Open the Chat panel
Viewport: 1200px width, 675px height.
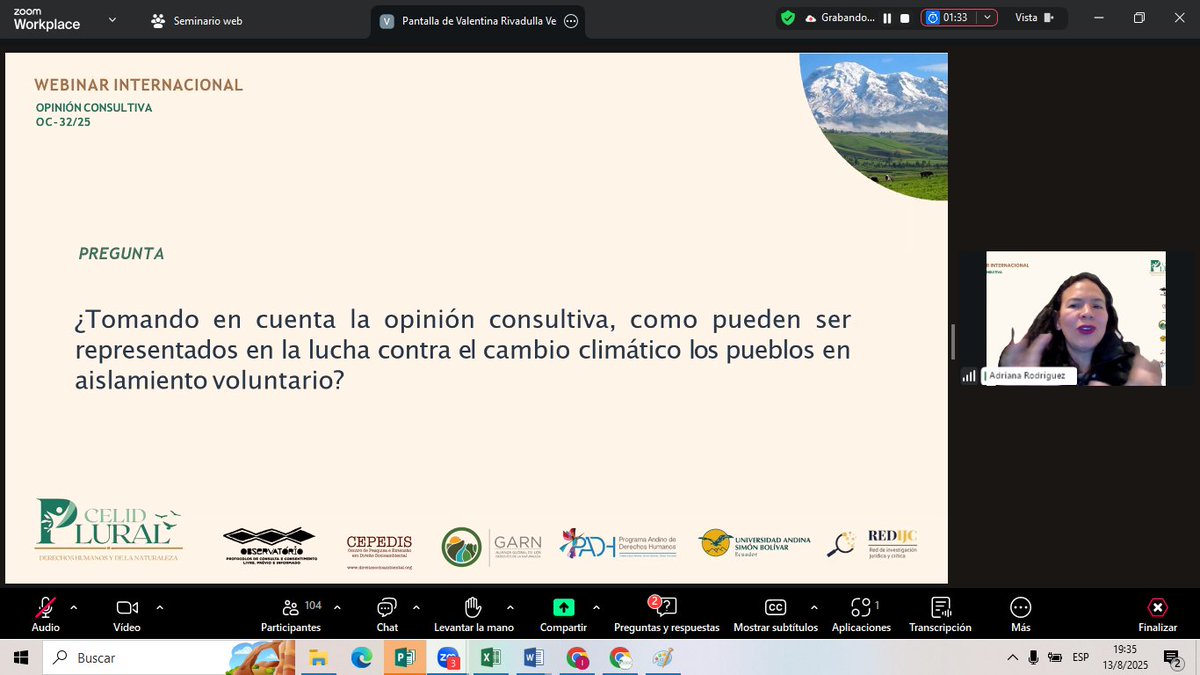[387, 613]
